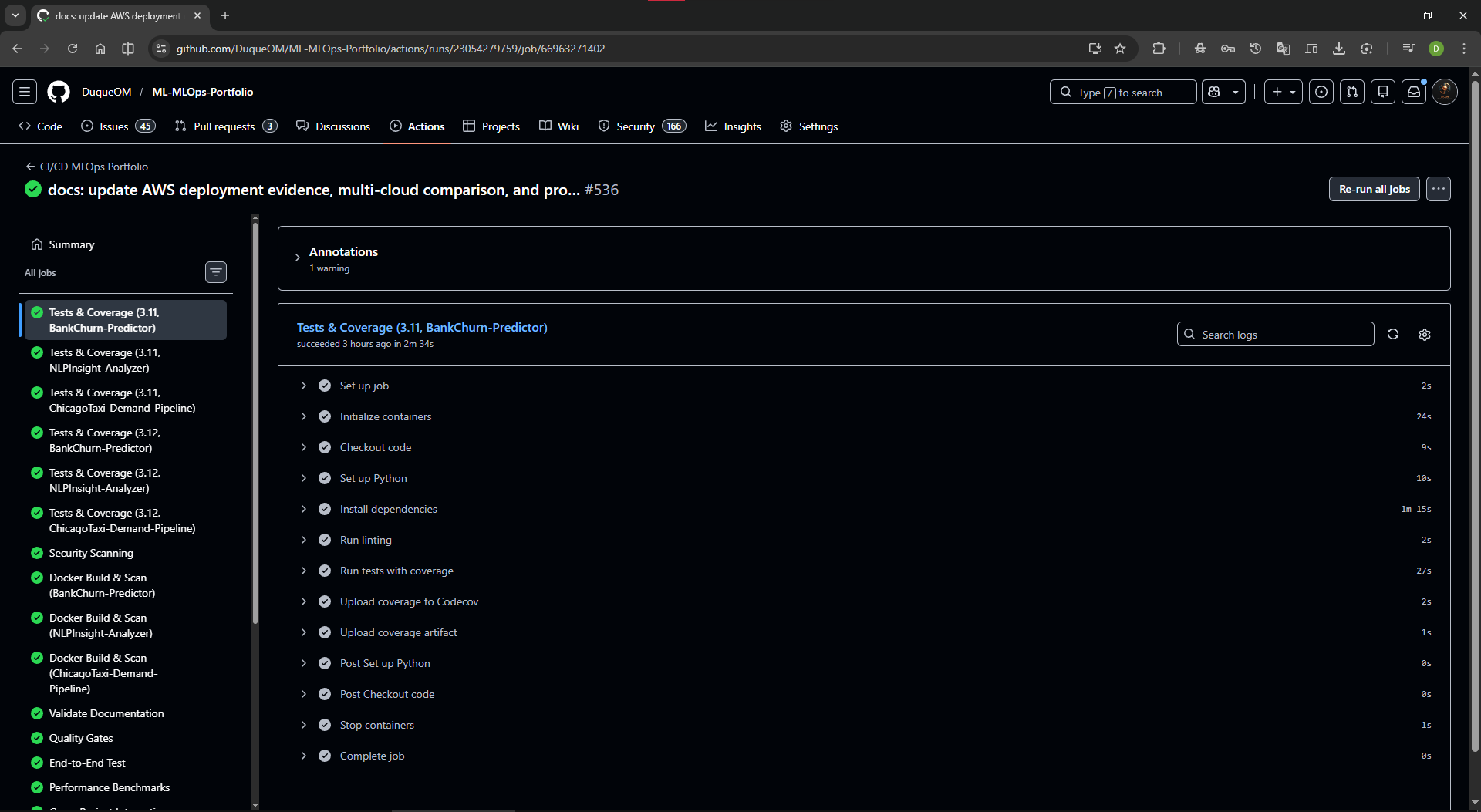The image size is (1481, 812).
Task: Open the Copilot chat icon
Action: pyautogui.click(x=1214, y=92)
